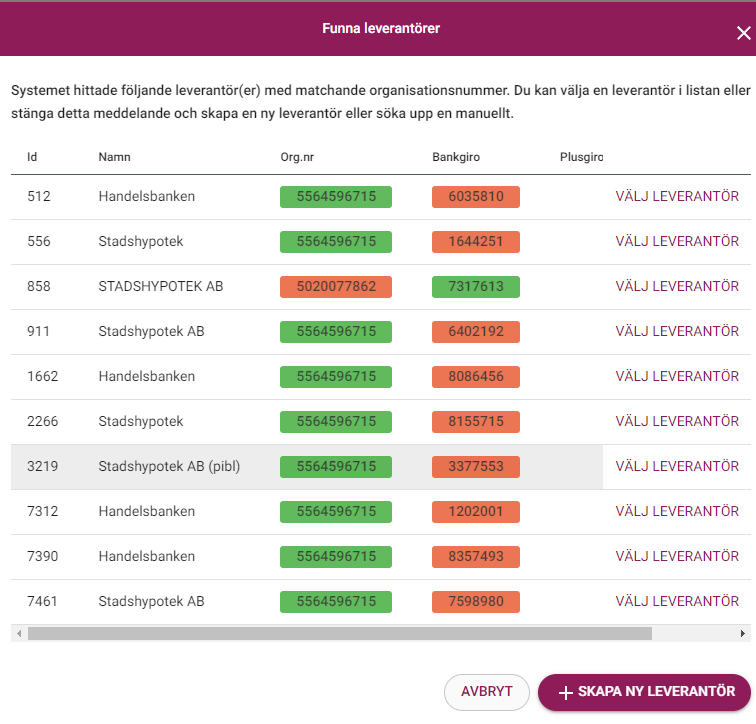This screenshot has height=724, width=756.
Task: Click the bankgiro 7598980 badge
Action: pos(476,602)
